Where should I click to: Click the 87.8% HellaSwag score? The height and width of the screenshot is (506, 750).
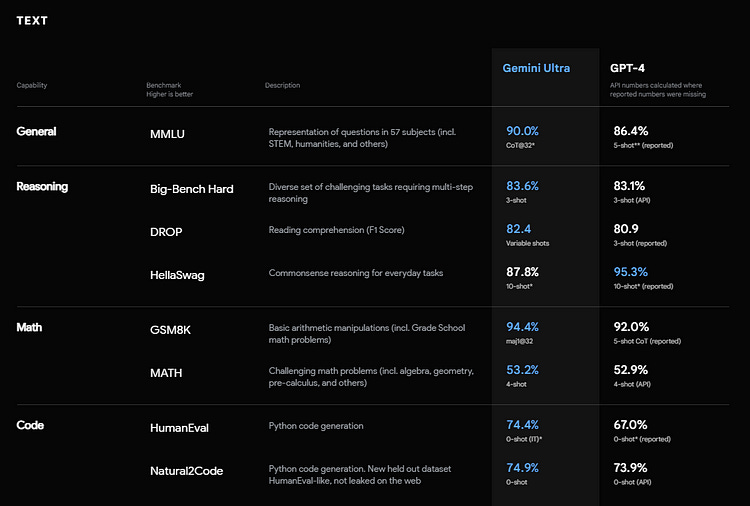point(522,272)
